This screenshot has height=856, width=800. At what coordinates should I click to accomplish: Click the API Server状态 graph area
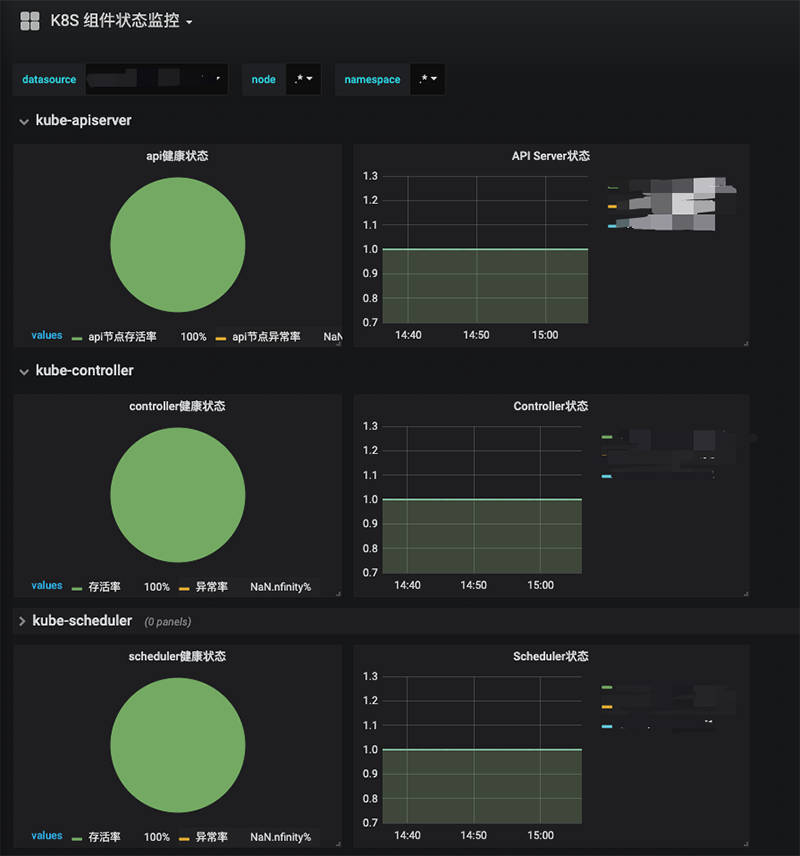pyautogui.click(x=485, y=249)
